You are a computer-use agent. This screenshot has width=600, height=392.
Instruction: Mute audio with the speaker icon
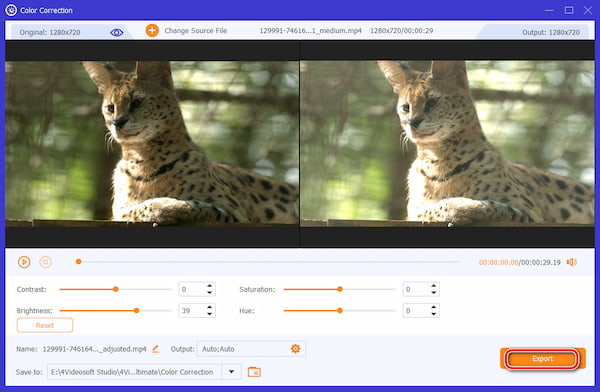(x=572, y=262)
